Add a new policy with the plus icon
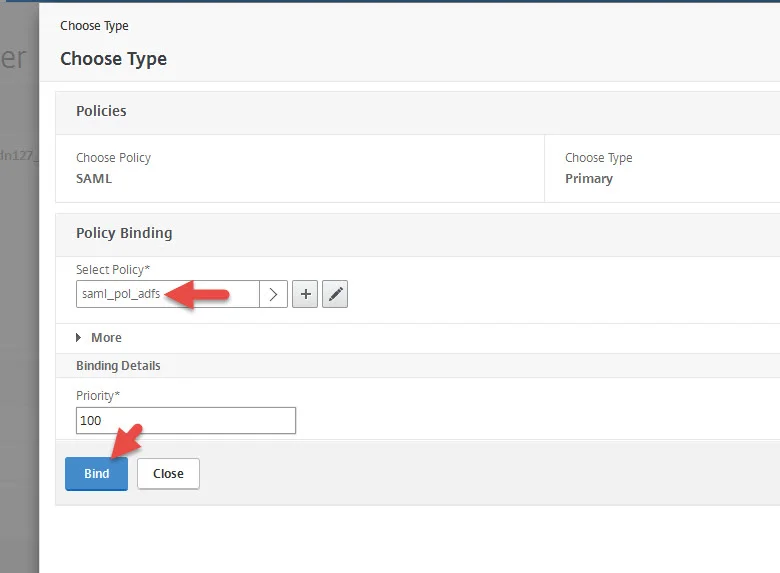This screenshot has height=573, width=780. coord(305,294)
